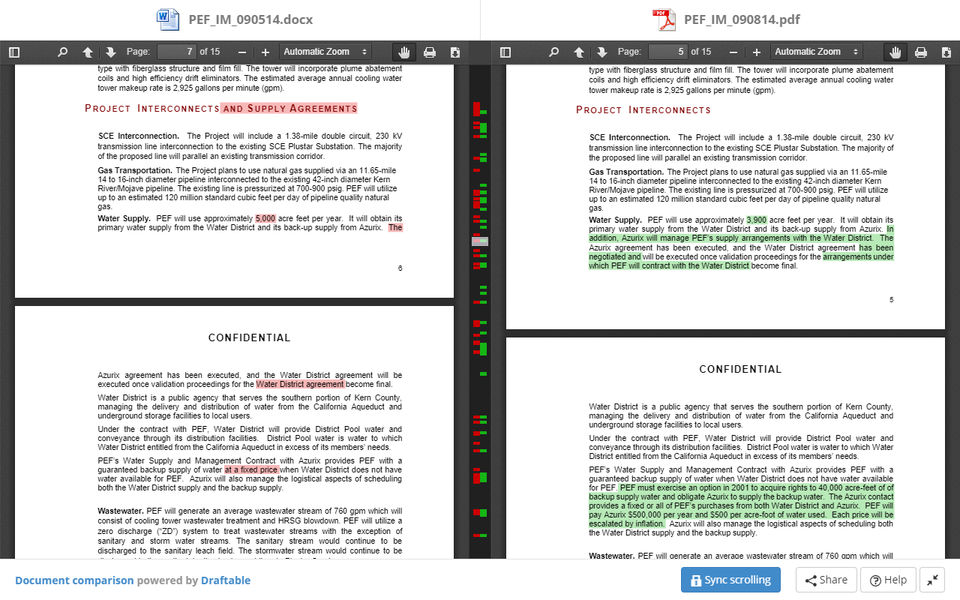Toggle Sync scrolling button
This screenshot has height=600, width=960.
[x=730, y=580]
